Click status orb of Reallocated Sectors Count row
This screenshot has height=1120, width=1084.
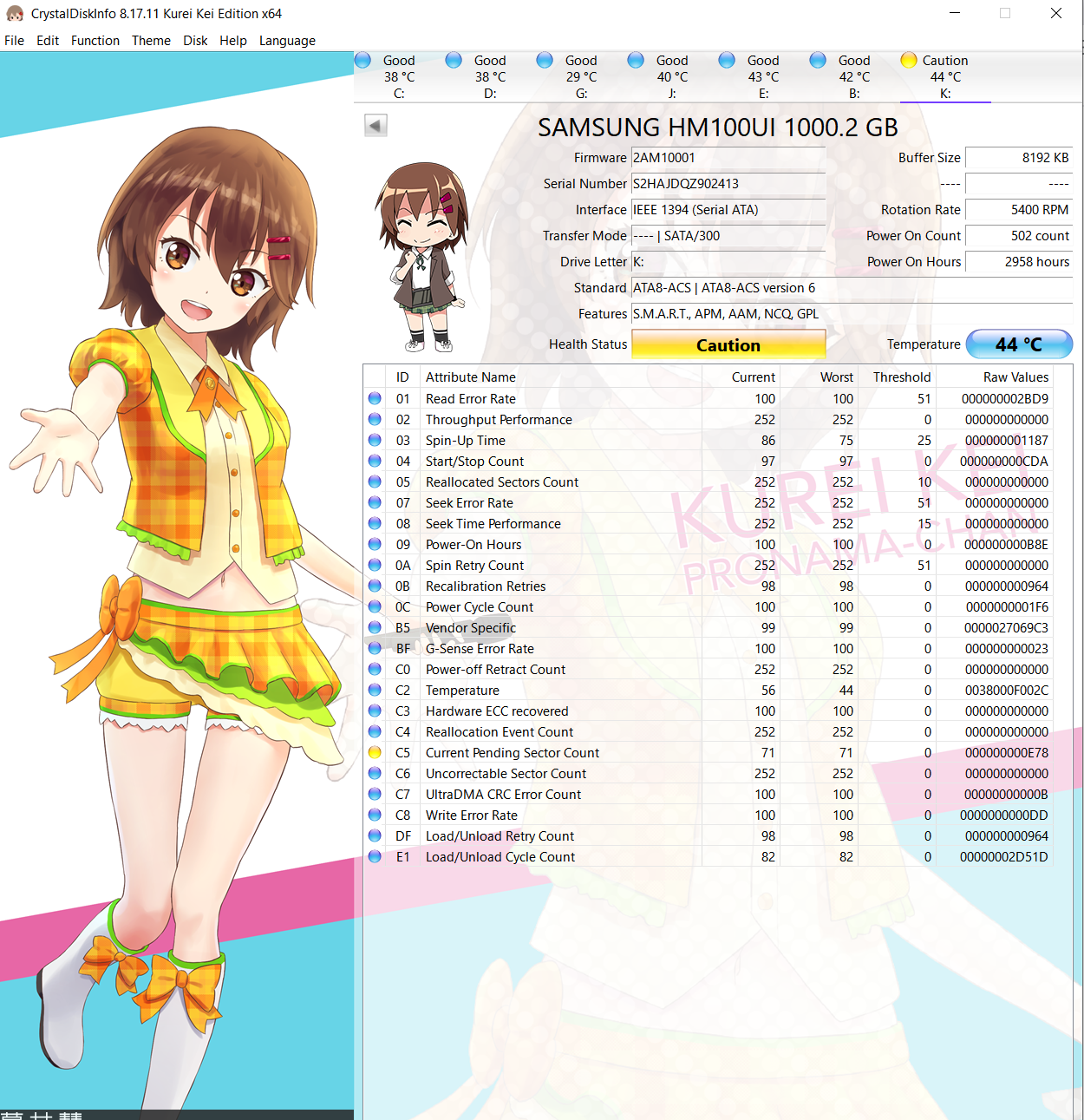point(375,481)
